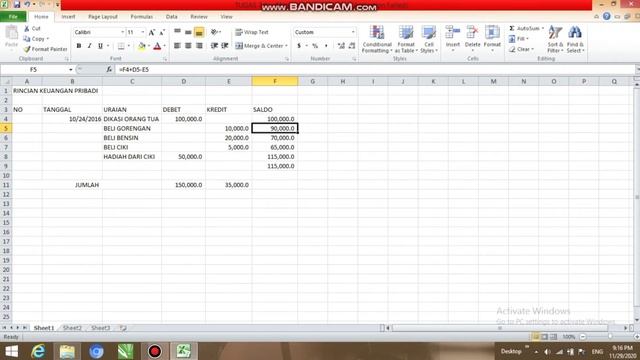The width and height of the screenshot is (640, 360).
Task: Toggle Bold formatting
Action: (79, 46)
